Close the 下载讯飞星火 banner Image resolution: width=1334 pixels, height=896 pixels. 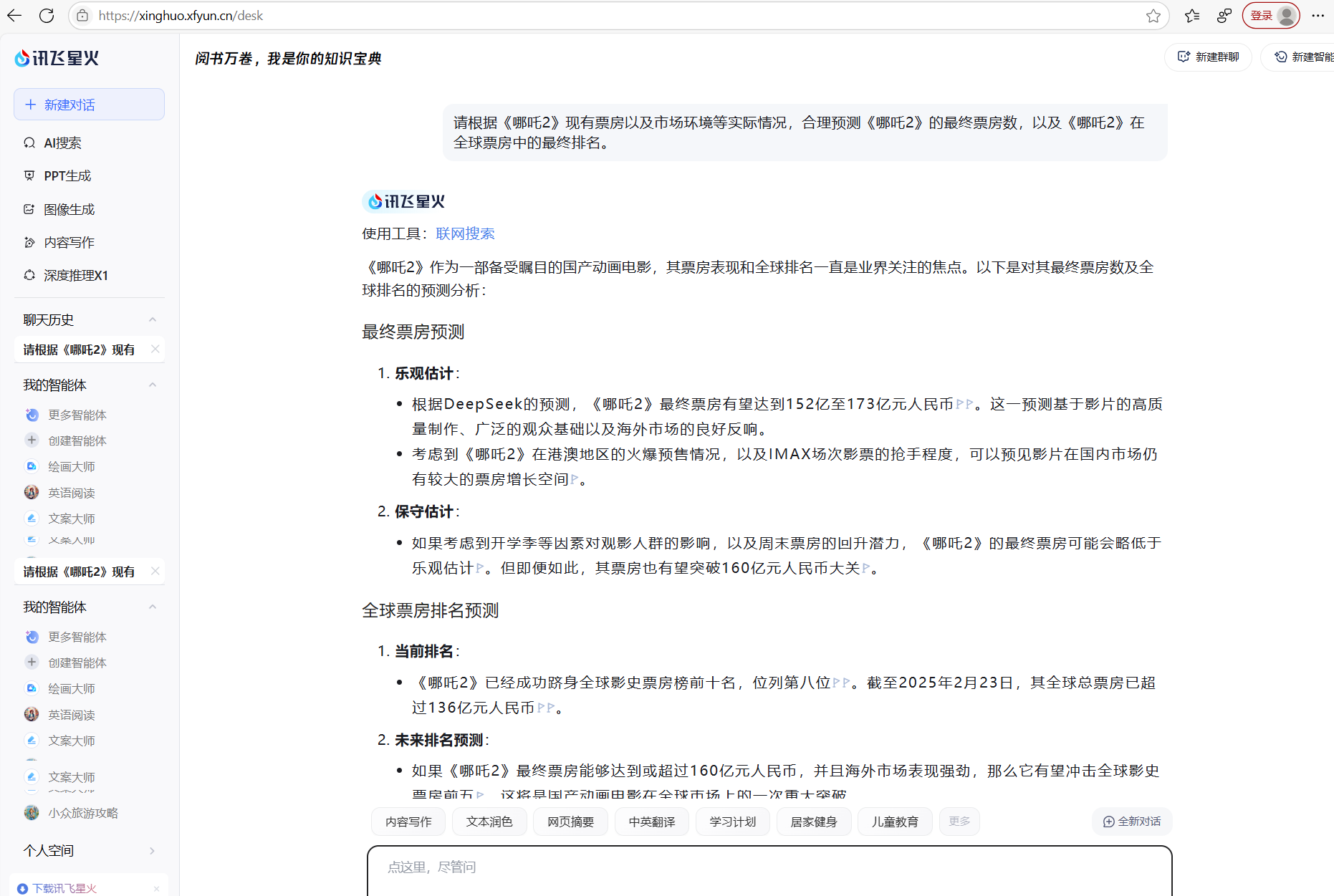tap(156, 888)
